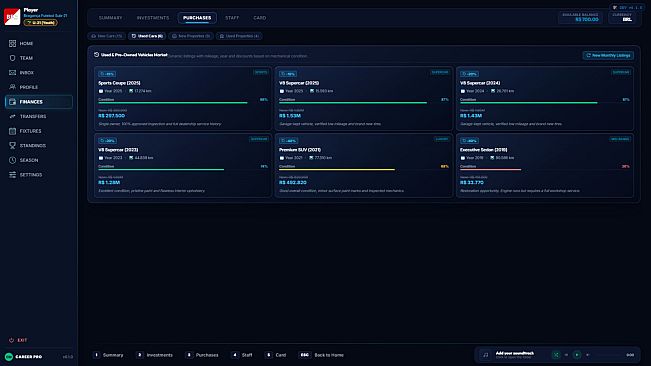Click the footer shortcut 2 Investments
The height and width of the screenshot is (366, 651).
tap(154, 355)
